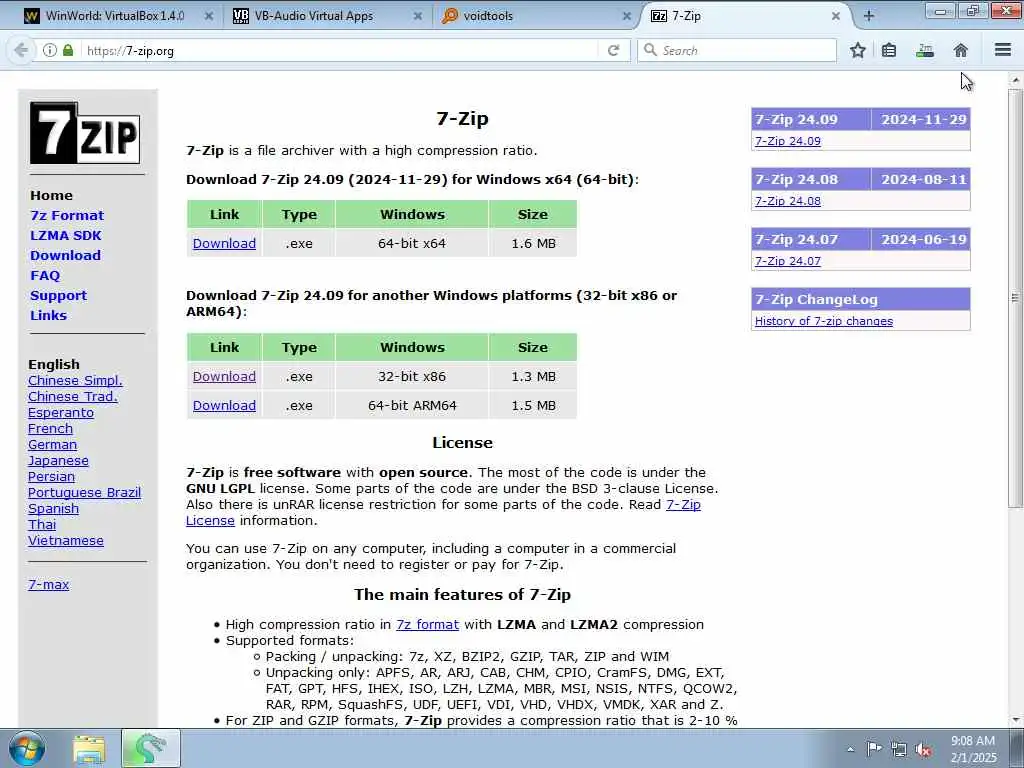Switch language to Portuguese Brazil
Image resolution: width=1024 pixels, height=768 pixels.
pos(84,492)
